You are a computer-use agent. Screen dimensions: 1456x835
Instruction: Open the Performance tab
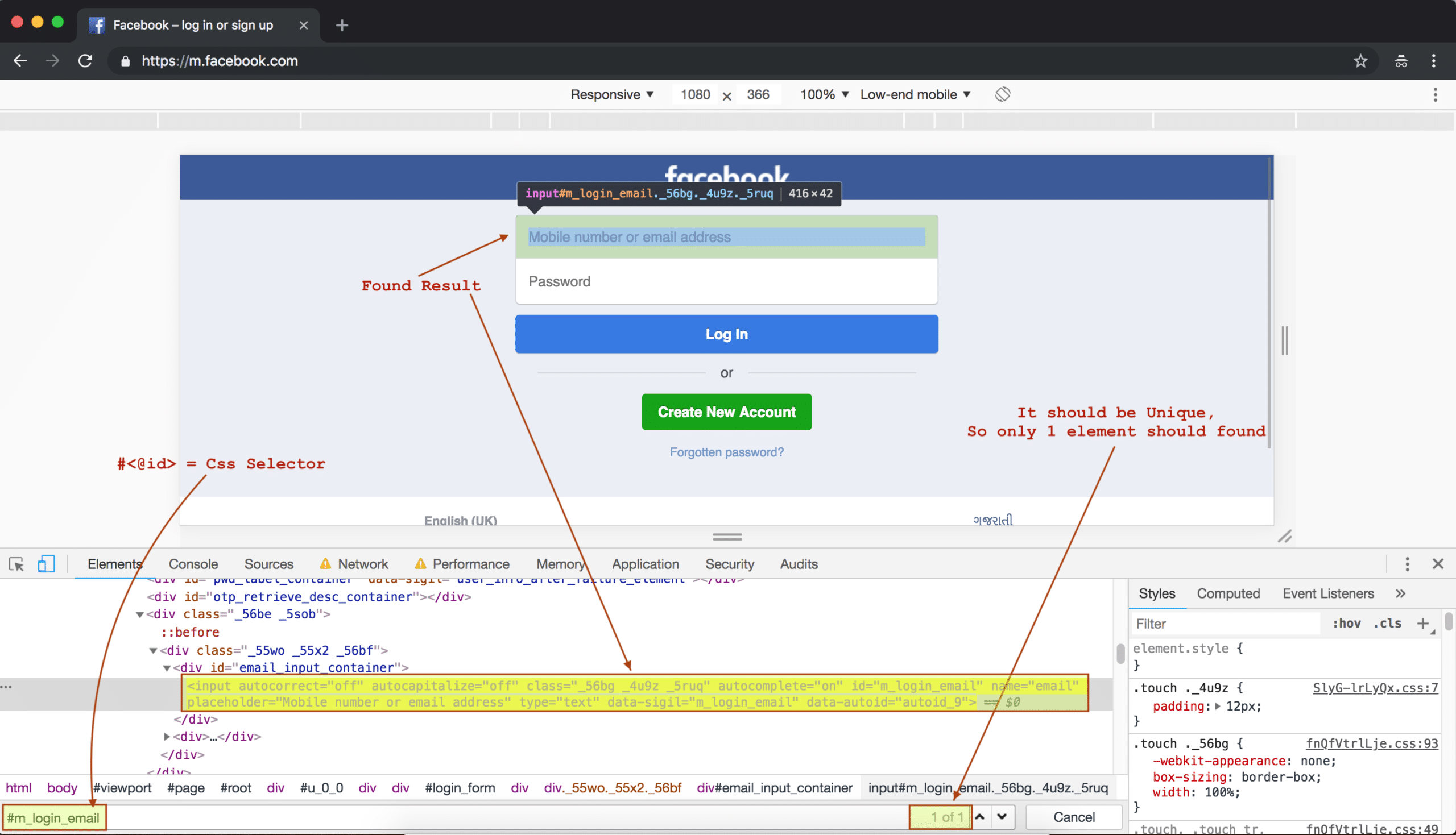(x=462, y=564)
